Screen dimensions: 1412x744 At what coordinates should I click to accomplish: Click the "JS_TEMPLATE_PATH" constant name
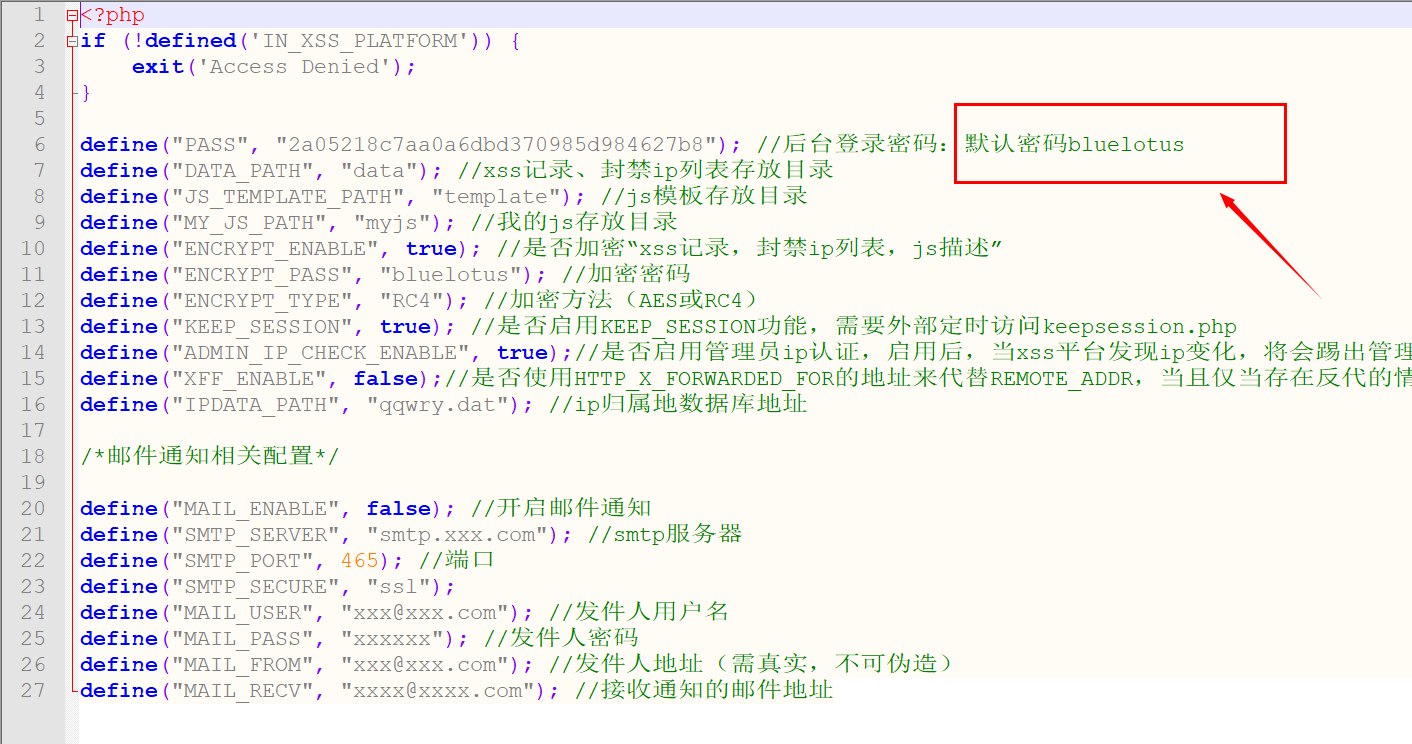click(289, 197)
